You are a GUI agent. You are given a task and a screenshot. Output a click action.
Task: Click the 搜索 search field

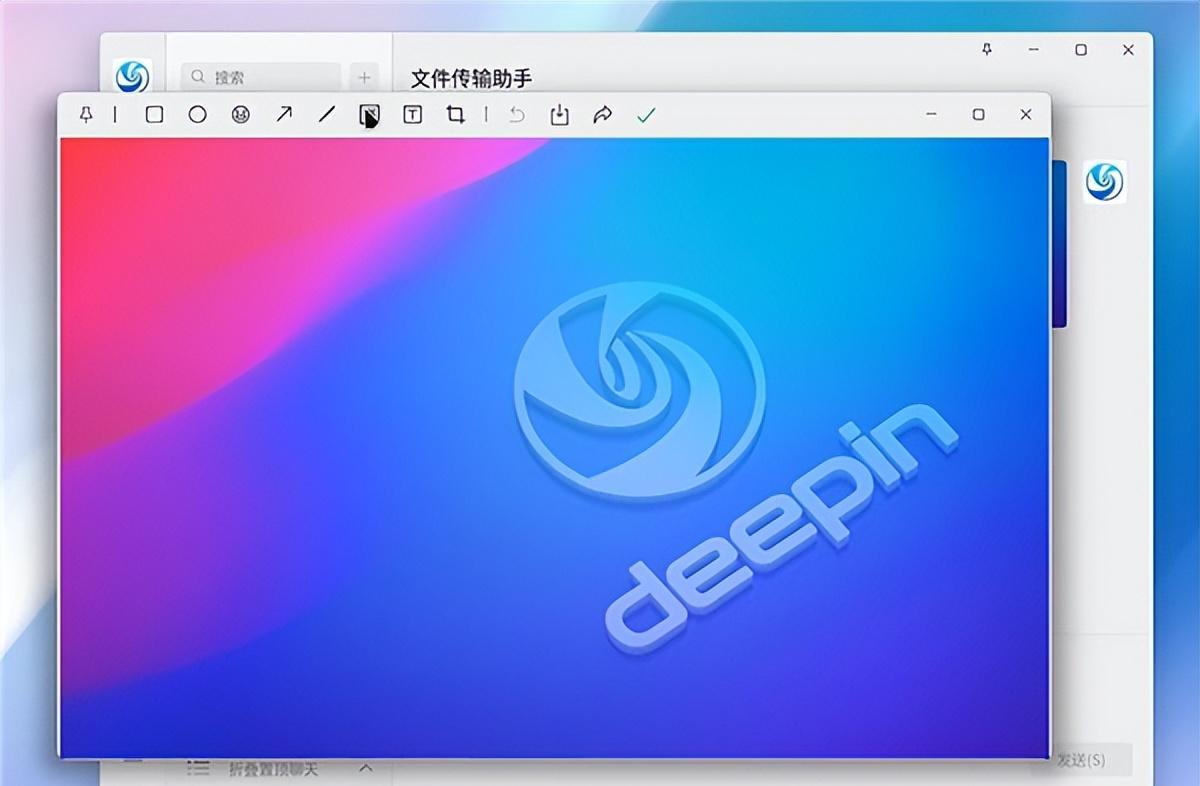(258, 75)
